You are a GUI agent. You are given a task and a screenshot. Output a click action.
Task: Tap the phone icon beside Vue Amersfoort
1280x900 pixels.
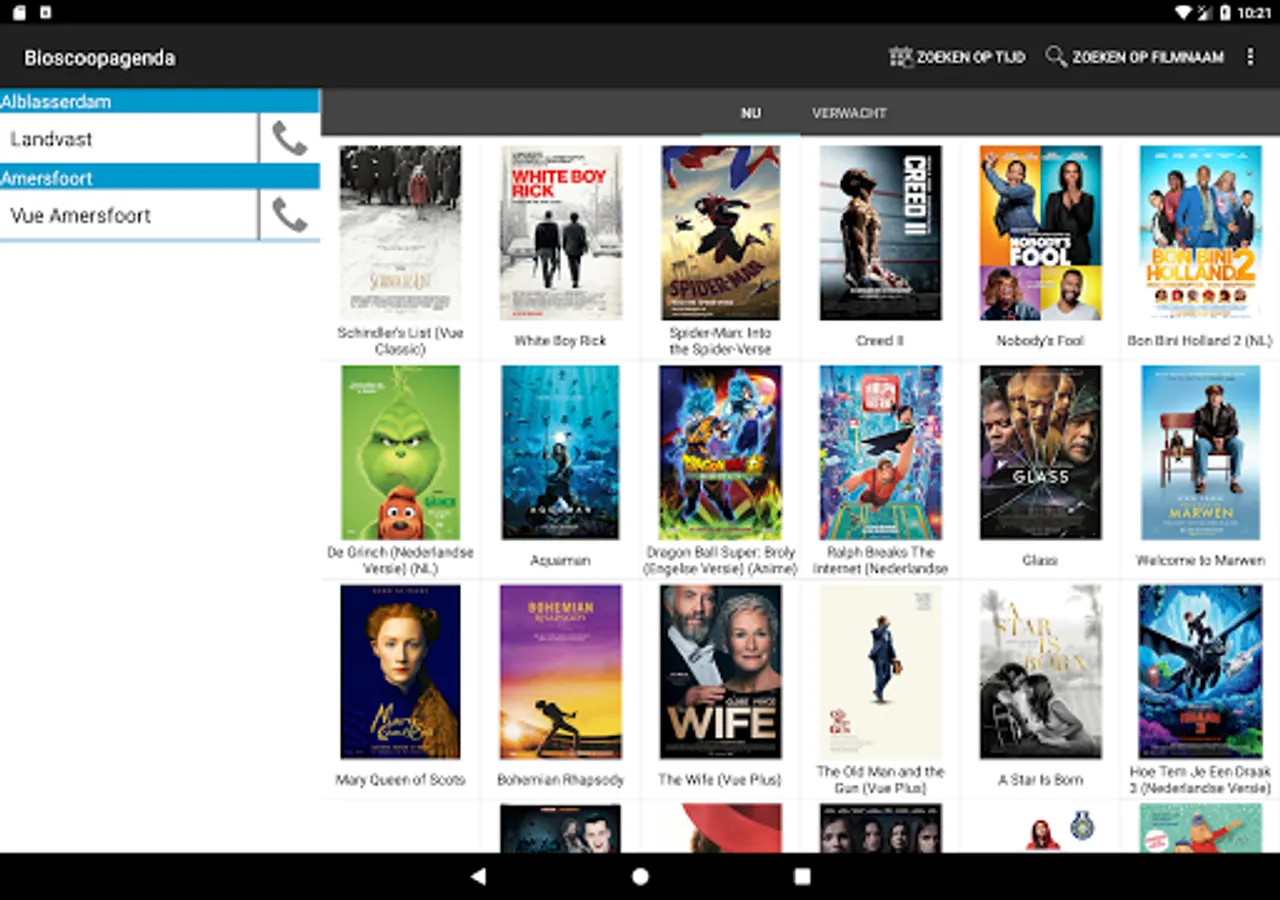pos(290,215)
